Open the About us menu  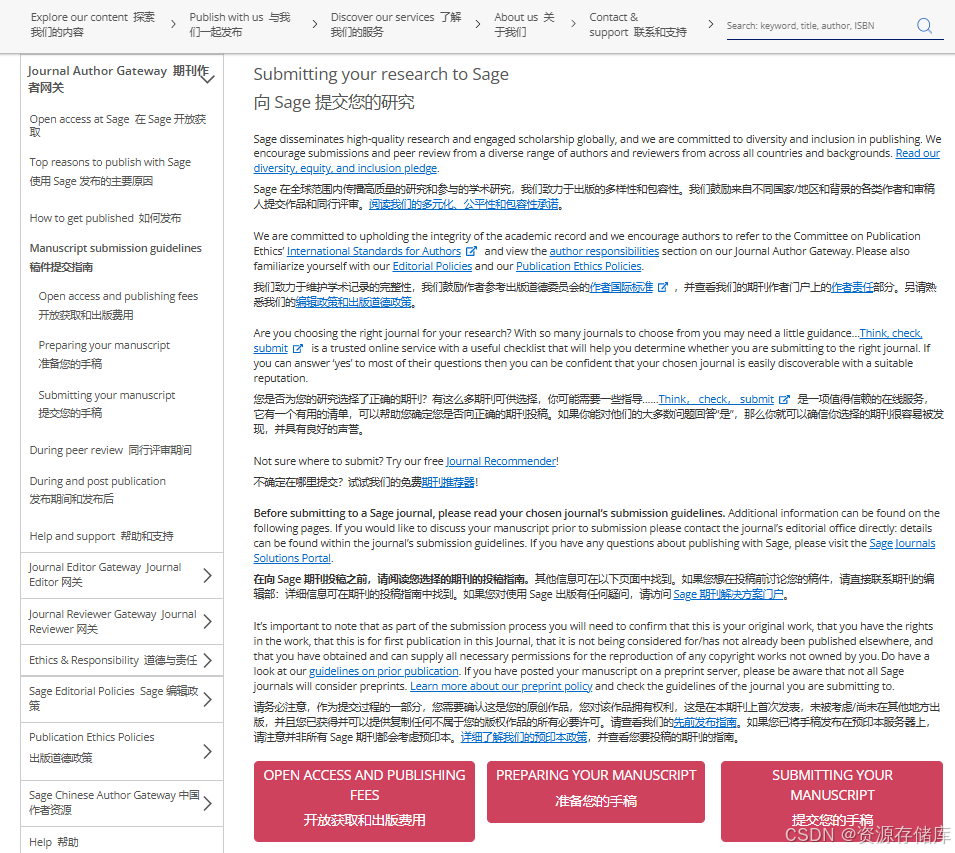click(x=524, y=24)
